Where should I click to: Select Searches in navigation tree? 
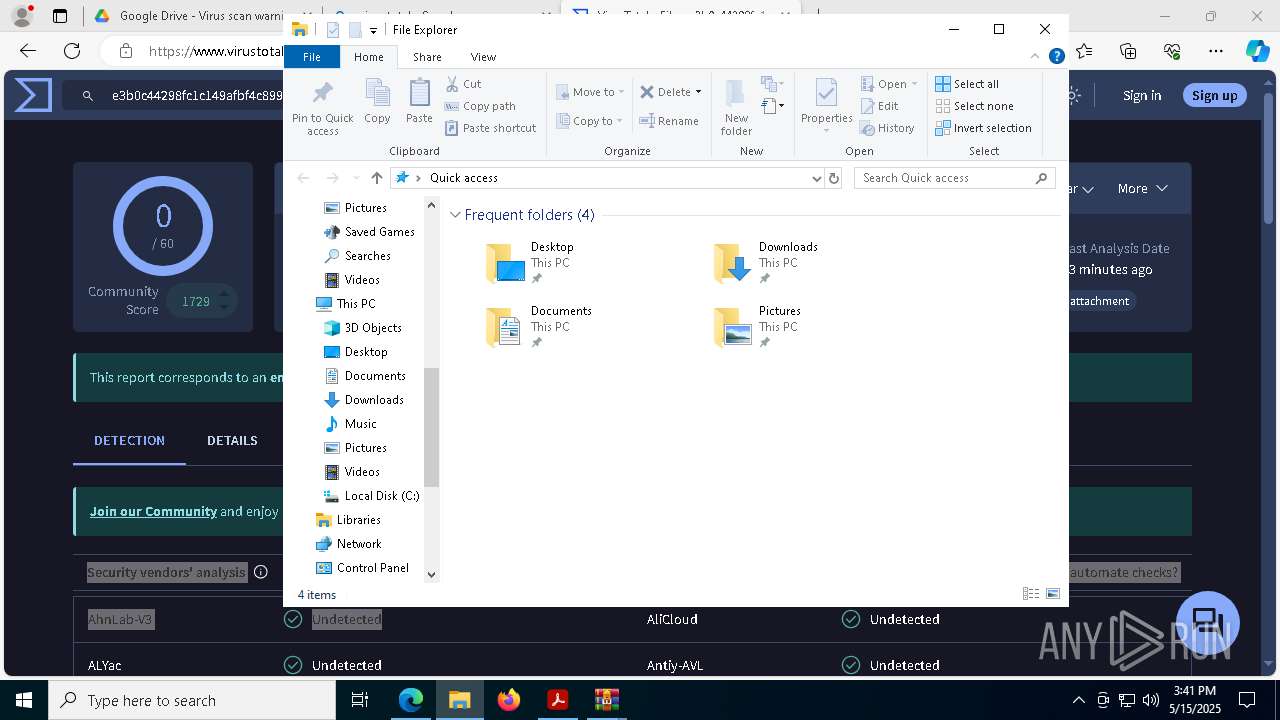click(x=357, y=256)
